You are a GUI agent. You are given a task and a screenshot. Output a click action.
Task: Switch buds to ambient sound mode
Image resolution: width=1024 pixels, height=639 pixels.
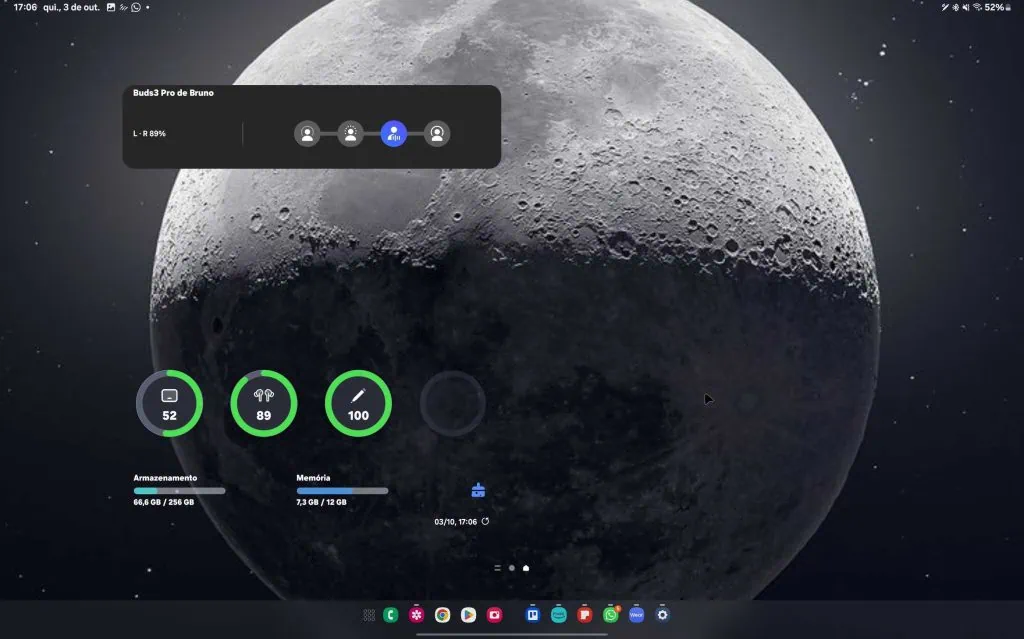point(350,134)
